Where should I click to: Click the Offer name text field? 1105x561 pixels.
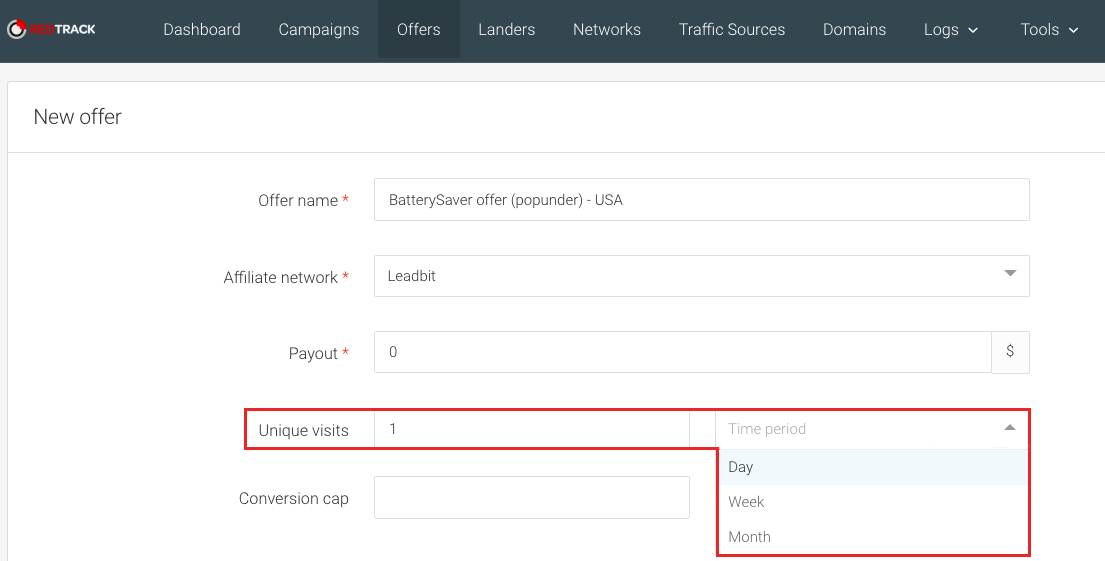pos(700,199)
